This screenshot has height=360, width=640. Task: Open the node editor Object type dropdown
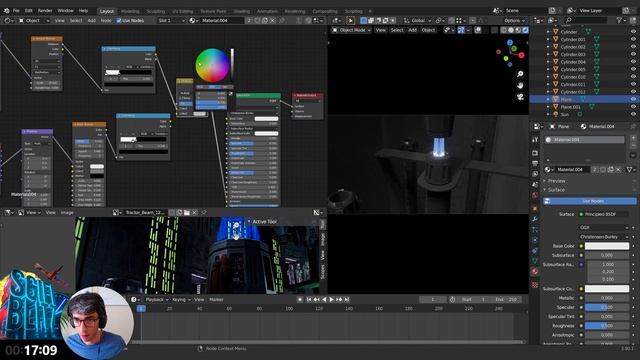pos(34,20)
